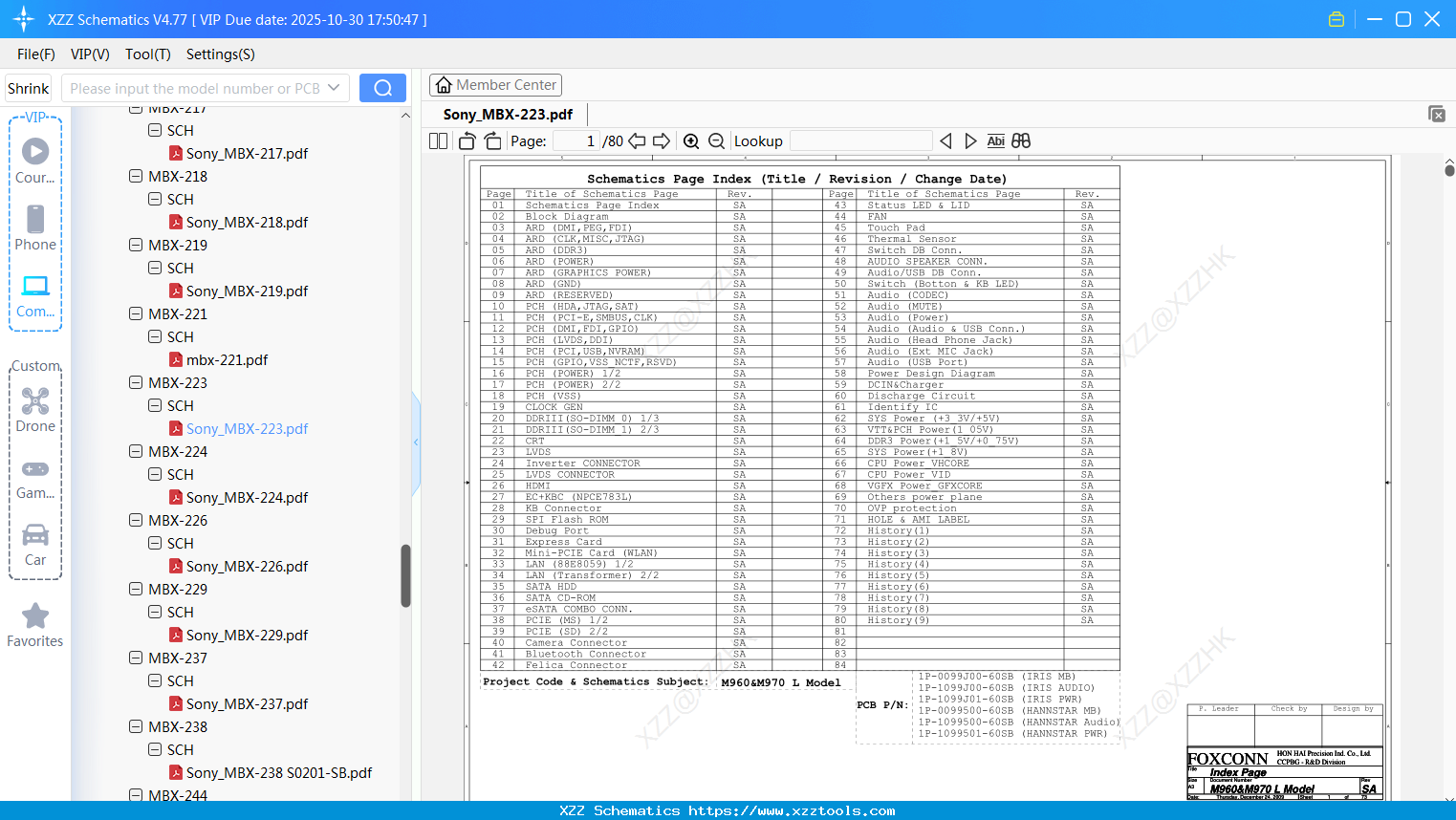The image size is (1456, 820).
Task: Select the Sony_MBX-223.pdf document tab
Action: tap(508, 115)
